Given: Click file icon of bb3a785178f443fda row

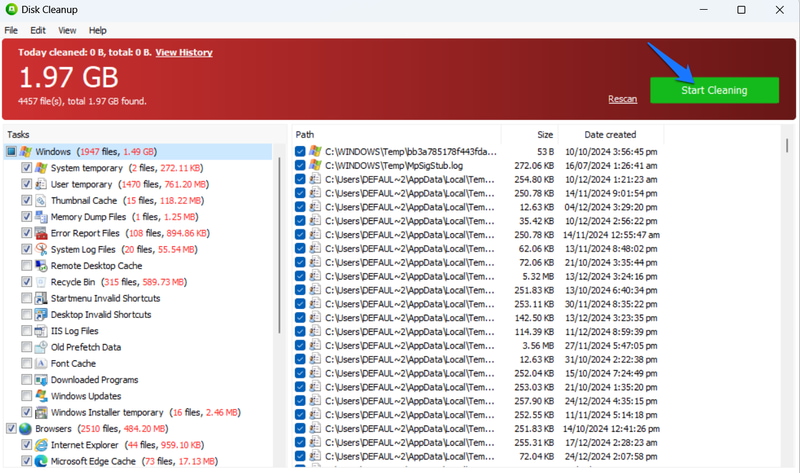Looking at the screenshot, I should tap(315, 152).
